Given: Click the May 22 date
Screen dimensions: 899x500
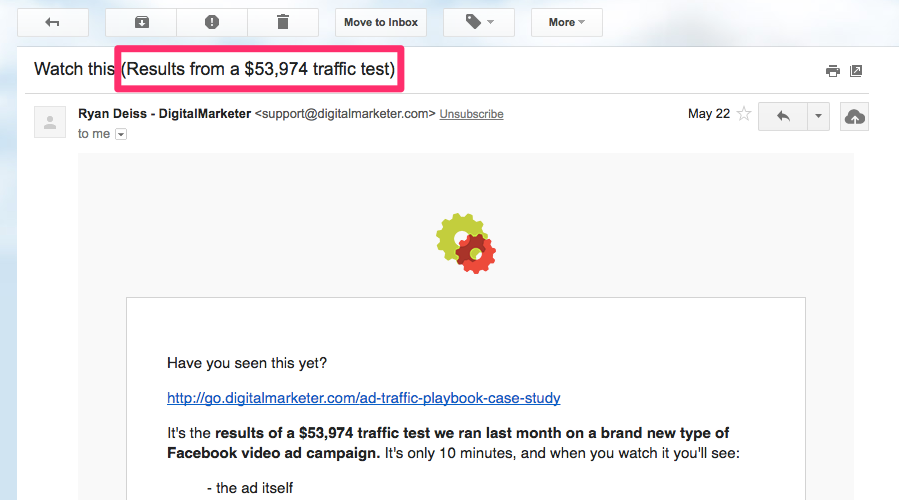Looking at the screenshot, I should click(709, 114).
